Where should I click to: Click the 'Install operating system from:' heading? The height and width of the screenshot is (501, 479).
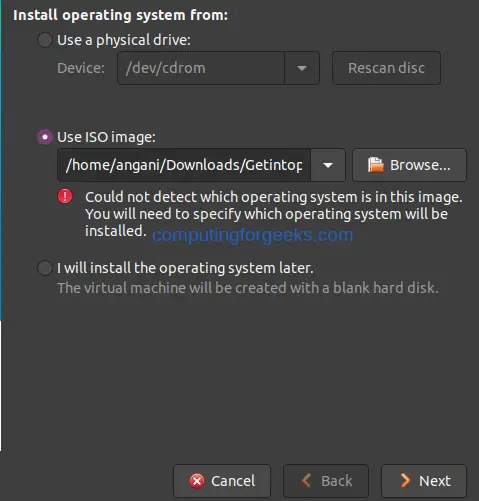coord(121,15)
